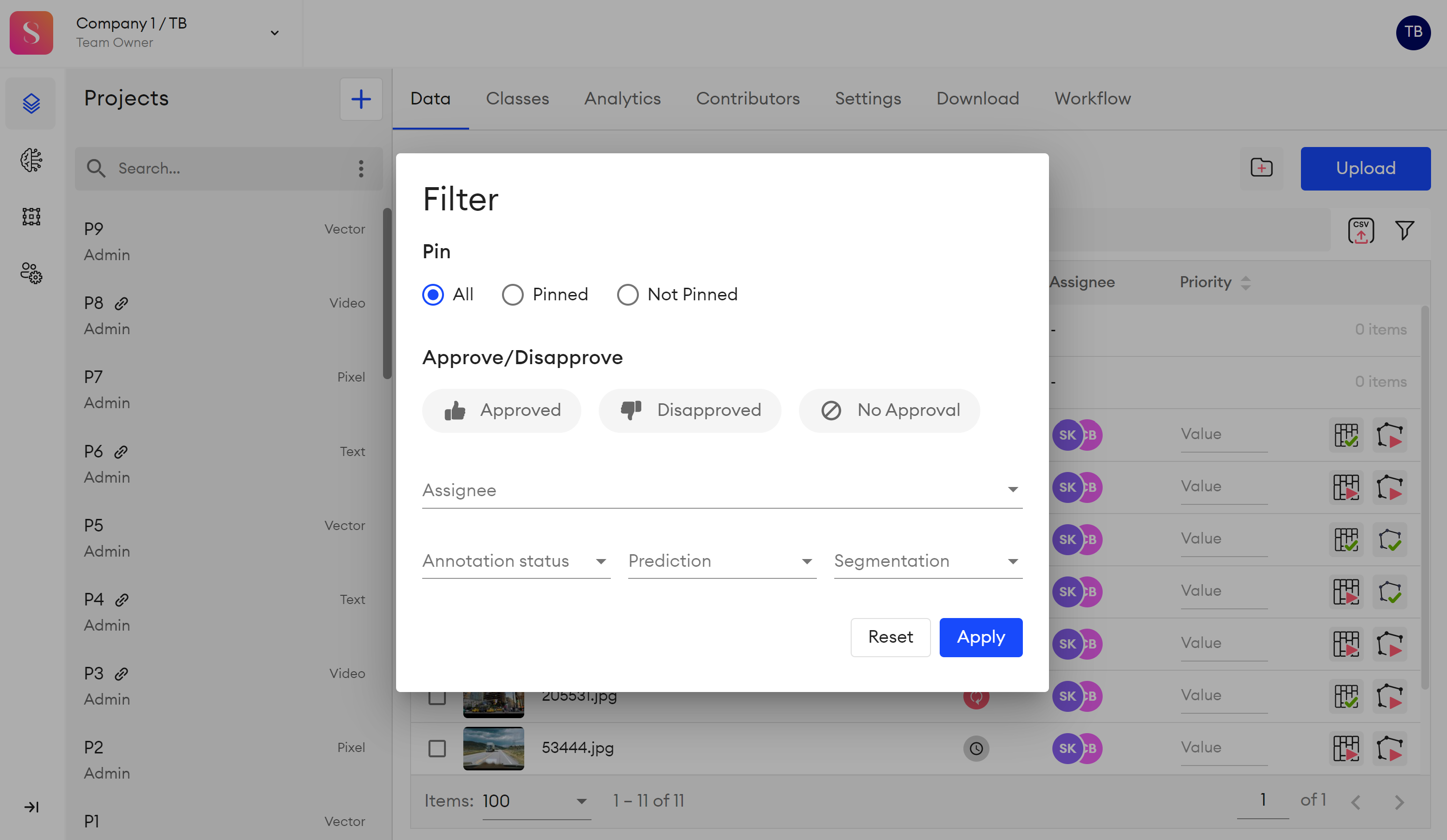The height and width of the screenshot is (840, 1447).
Task: Check the box for 205531.jpg row
Action: [x=437, y=698]
